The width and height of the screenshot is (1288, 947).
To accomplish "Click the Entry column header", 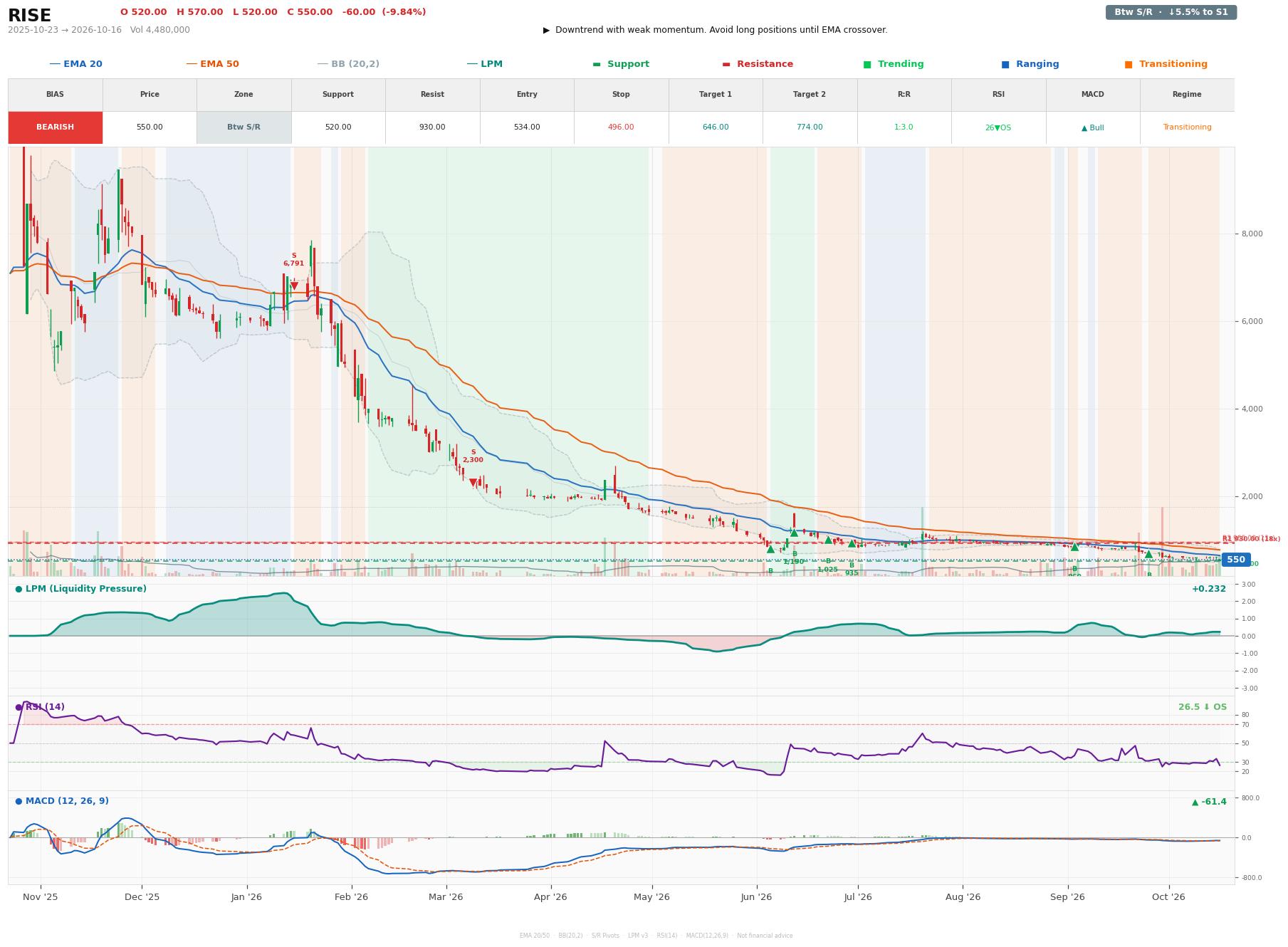I will 527,95.
